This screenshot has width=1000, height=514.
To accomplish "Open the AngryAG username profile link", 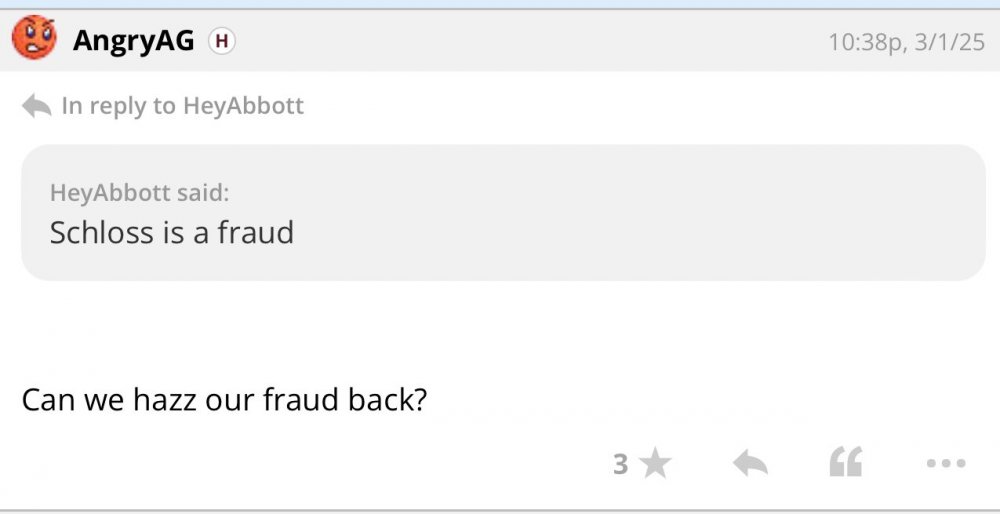I will pyautogui.click(x=133, y=41).
